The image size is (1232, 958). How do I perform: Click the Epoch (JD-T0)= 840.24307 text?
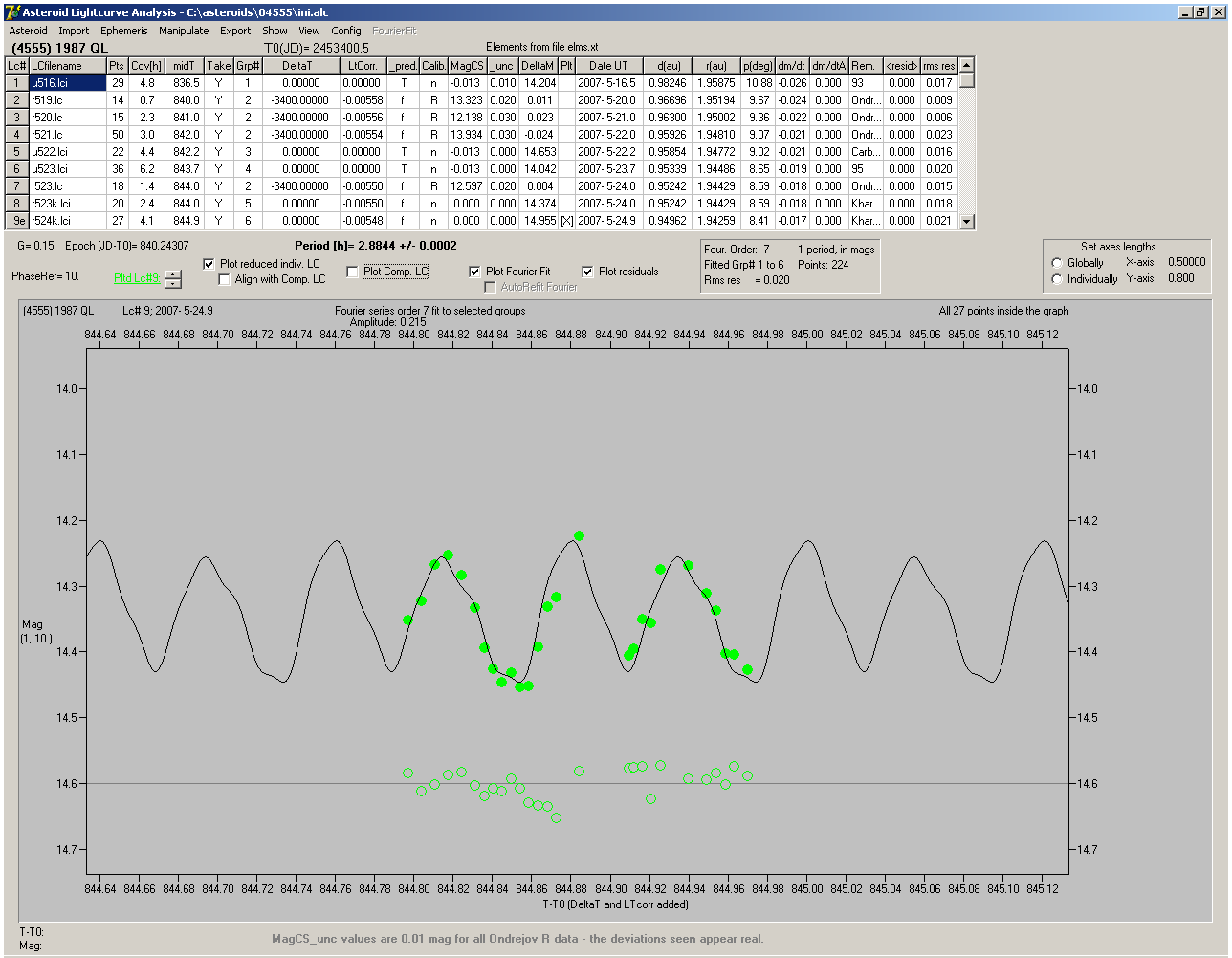(x=127, y=246)
